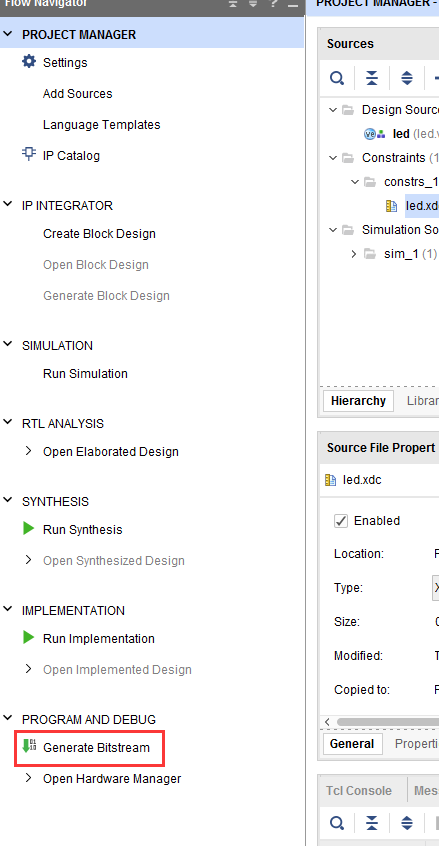Switch to the Hierarchy tab
439x846 pixels.
click(x=358, y=401)
